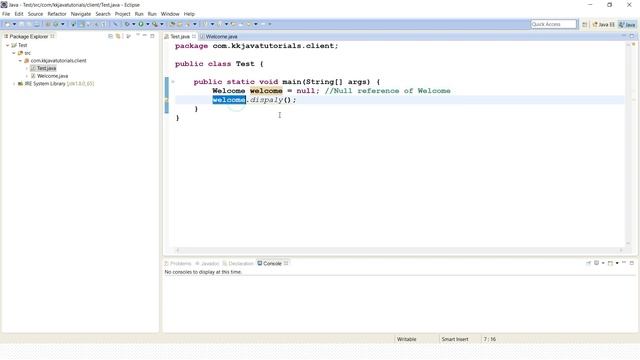Expand the Test.java tree node
The width and height of the screenshot is (640, 360).
coord(27,68)
